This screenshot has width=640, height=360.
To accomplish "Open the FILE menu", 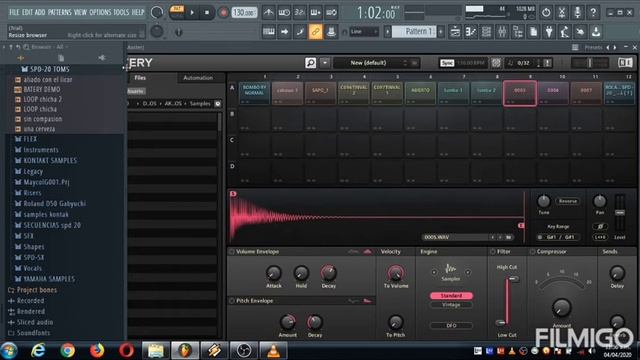I will coord(14,13).
